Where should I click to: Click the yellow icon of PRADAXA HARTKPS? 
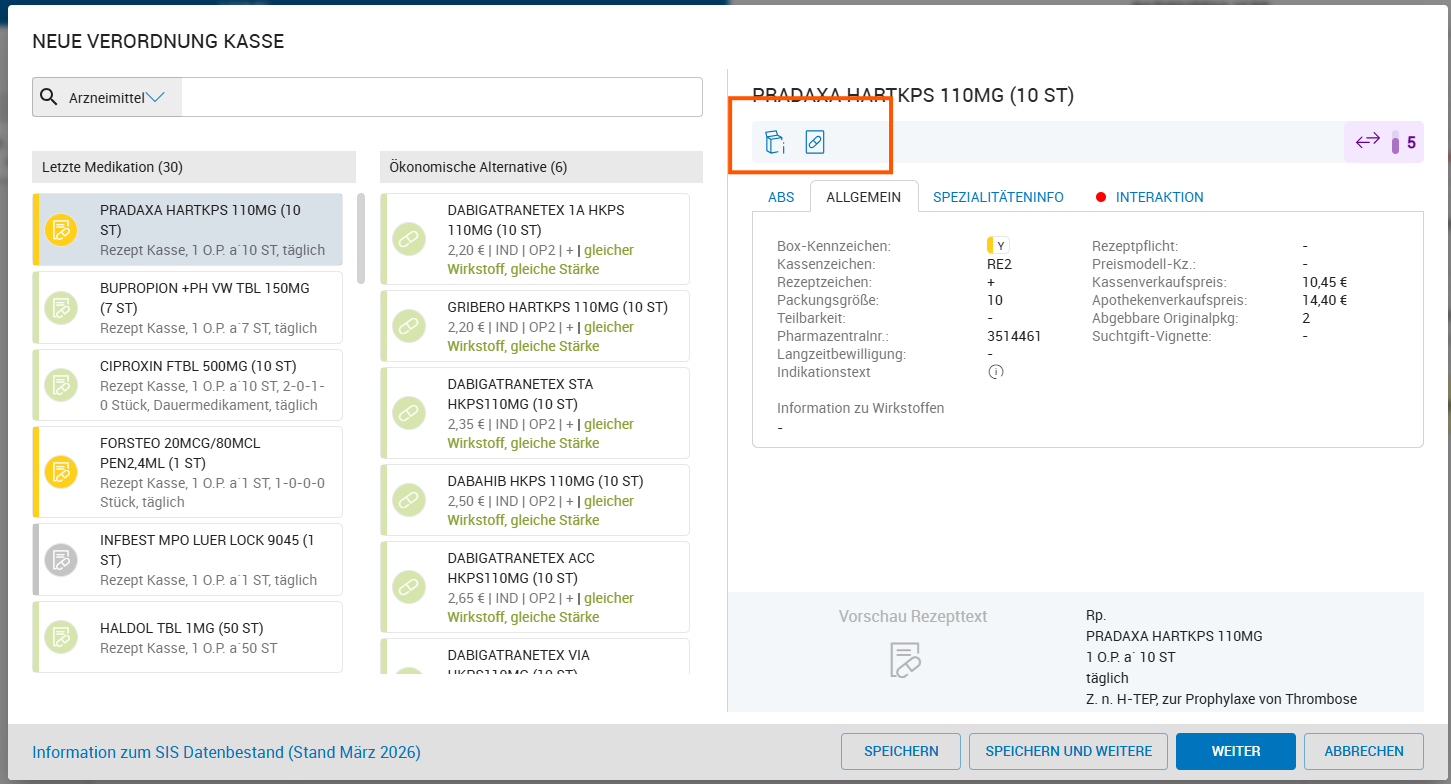(61, 230)
